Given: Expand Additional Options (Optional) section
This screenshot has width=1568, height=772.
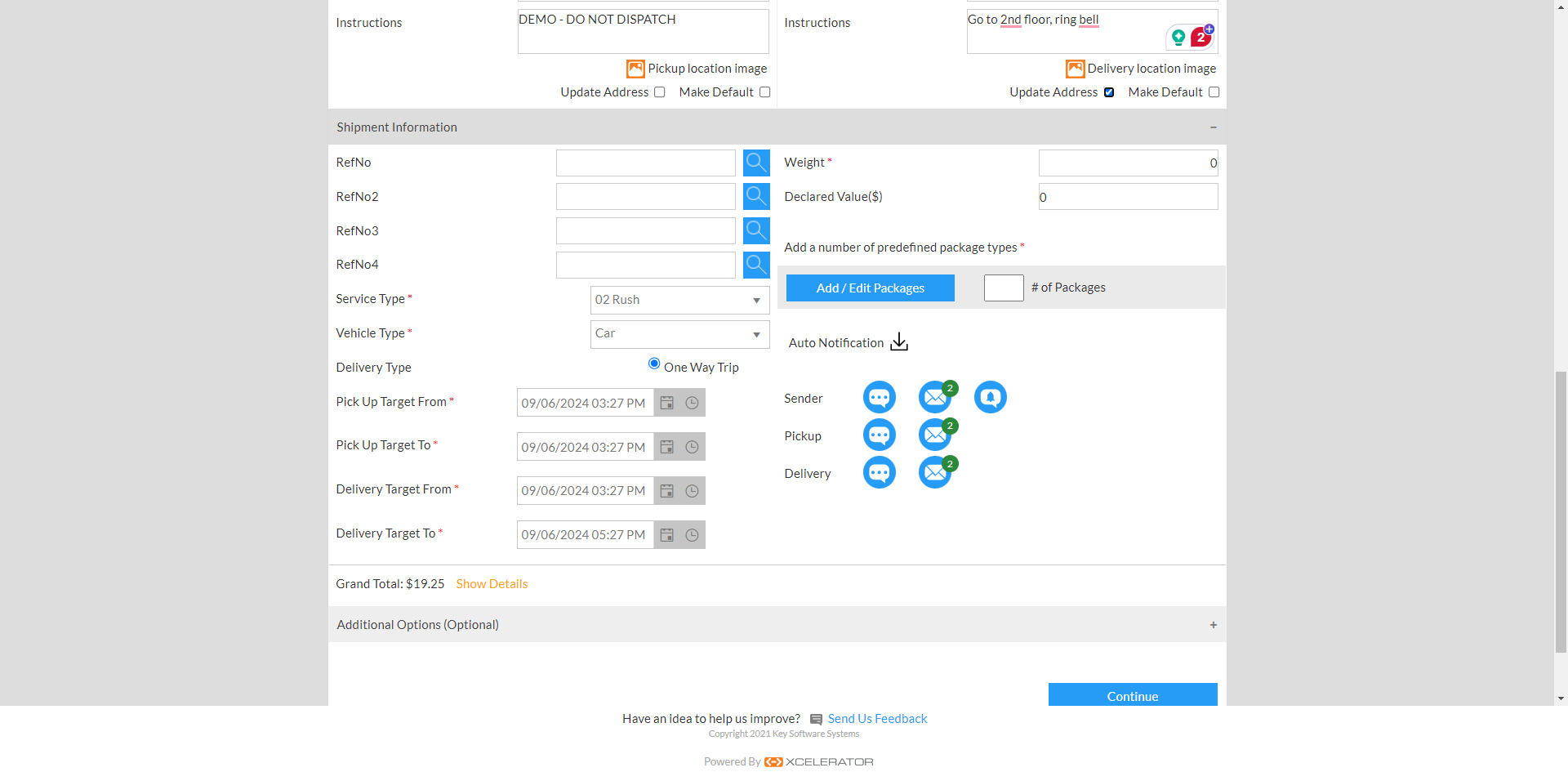Looking at the screenshot, I should coord(1214,625).
